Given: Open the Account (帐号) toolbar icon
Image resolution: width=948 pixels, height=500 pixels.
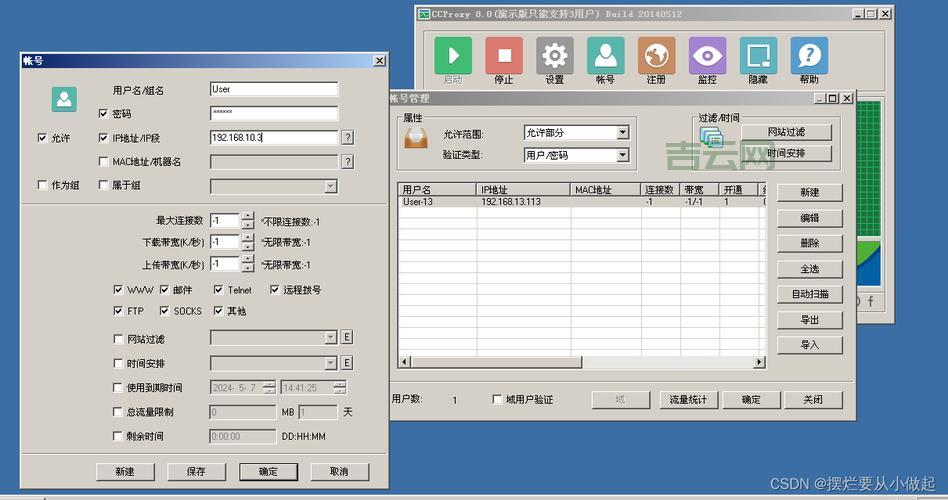Looking at the screenshot, I should 605,56.
